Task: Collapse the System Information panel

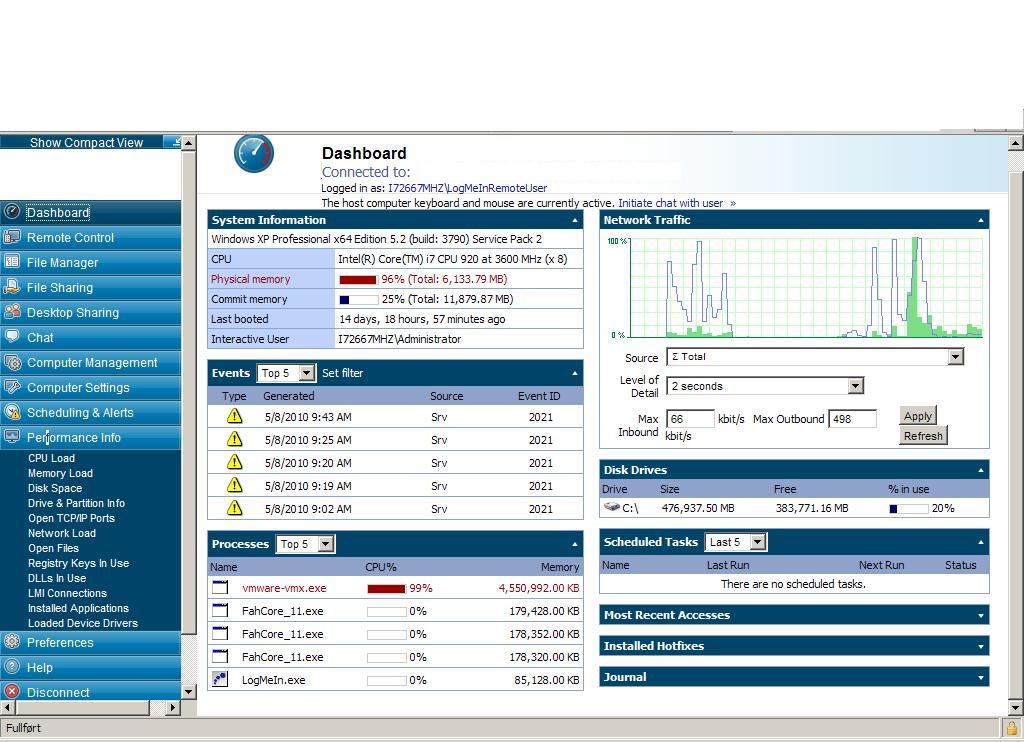Action: 574,220
